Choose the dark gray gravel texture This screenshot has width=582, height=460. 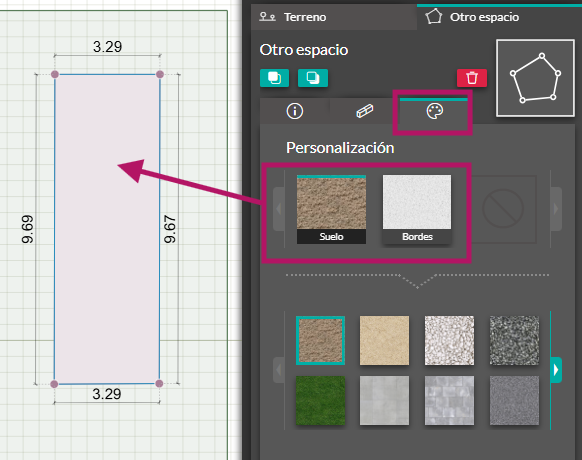click(x=514, y=340)
